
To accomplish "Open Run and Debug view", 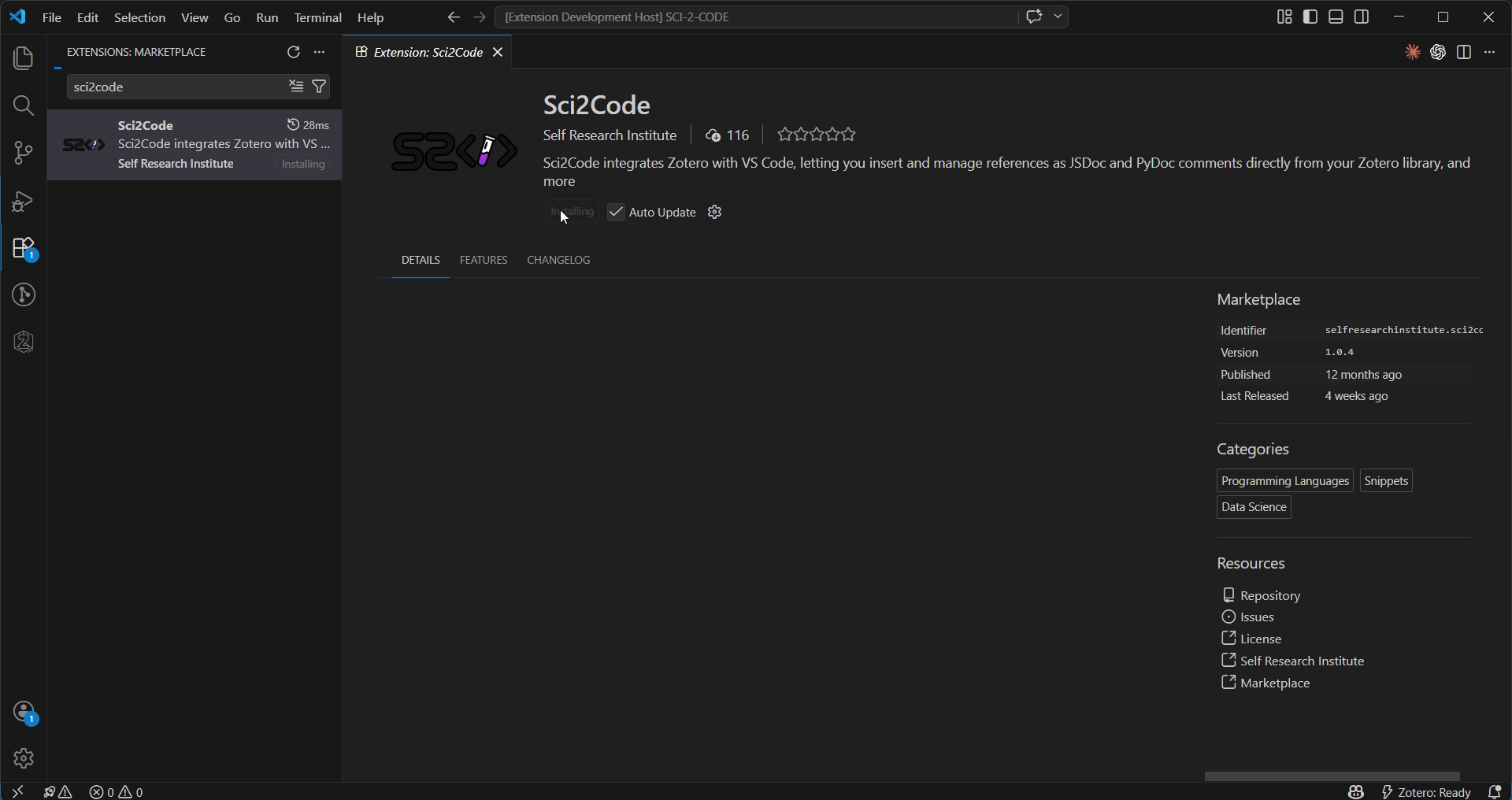I will click(24, 202).
